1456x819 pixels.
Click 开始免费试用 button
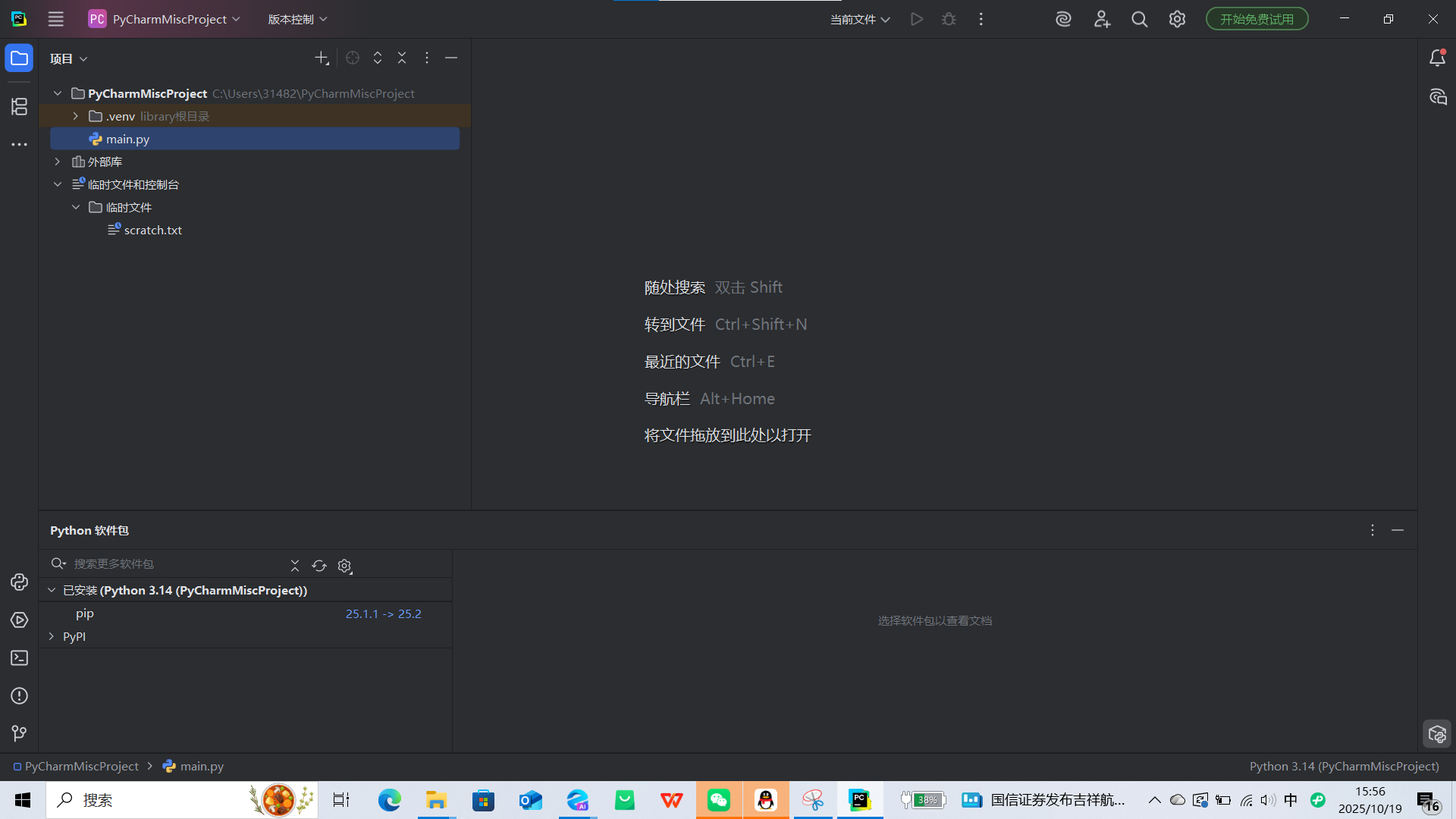(x=1256, y=18)
